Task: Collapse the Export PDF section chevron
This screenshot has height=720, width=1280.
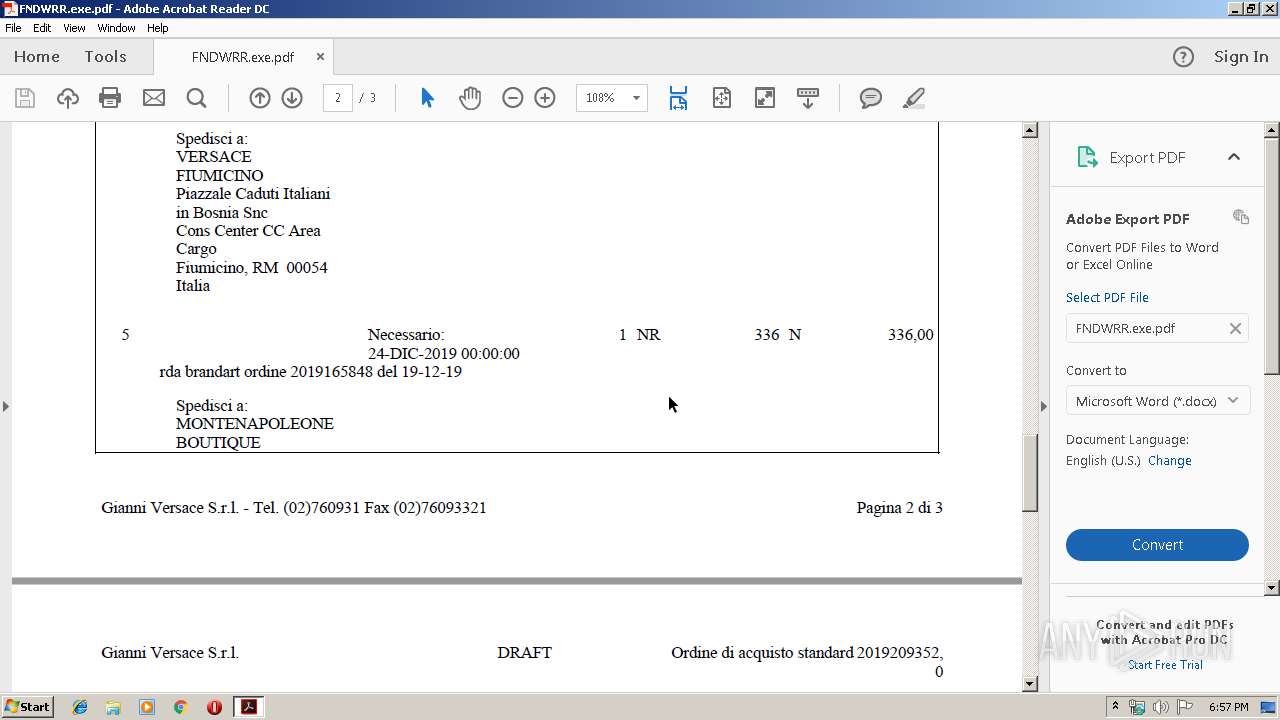Action: [1233, 157]
